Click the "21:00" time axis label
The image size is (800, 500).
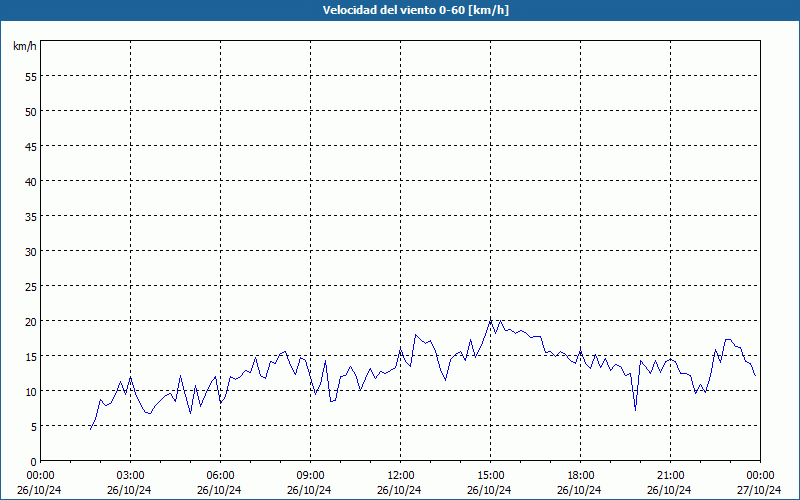click(x=670, y=476)
